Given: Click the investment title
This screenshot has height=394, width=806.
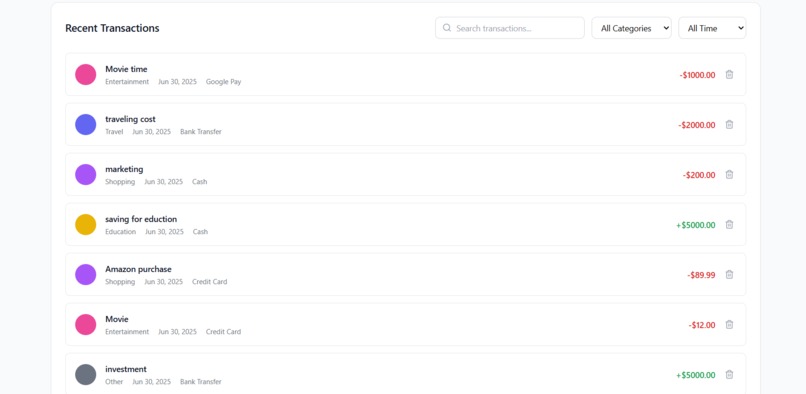Looking at the screenshot, I should click(x=126, y=369).
